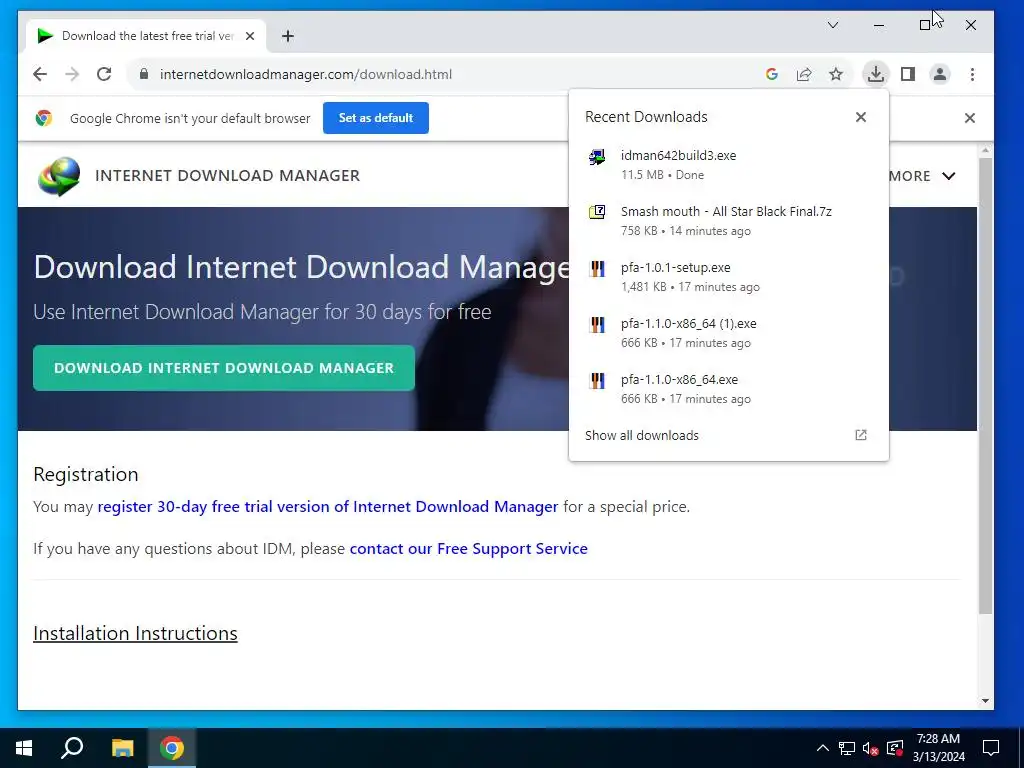Screen dimensions: 1024x768
Task: Expand the MORE navigation menu
Action: point(922,176)
